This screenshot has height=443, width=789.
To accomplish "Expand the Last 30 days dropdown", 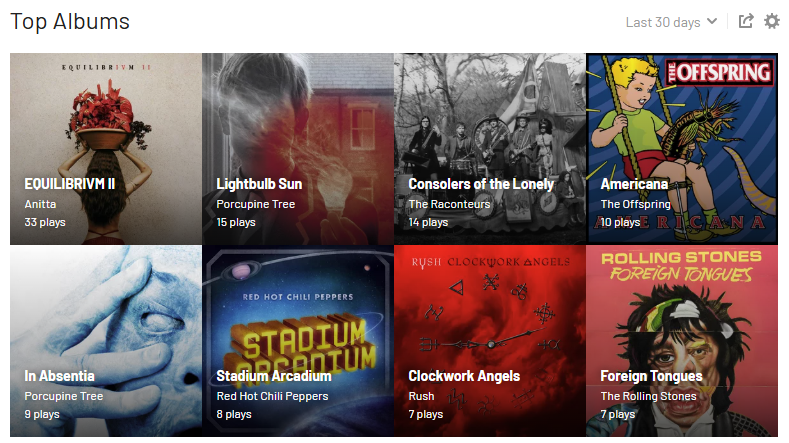I will coord(671,22).
